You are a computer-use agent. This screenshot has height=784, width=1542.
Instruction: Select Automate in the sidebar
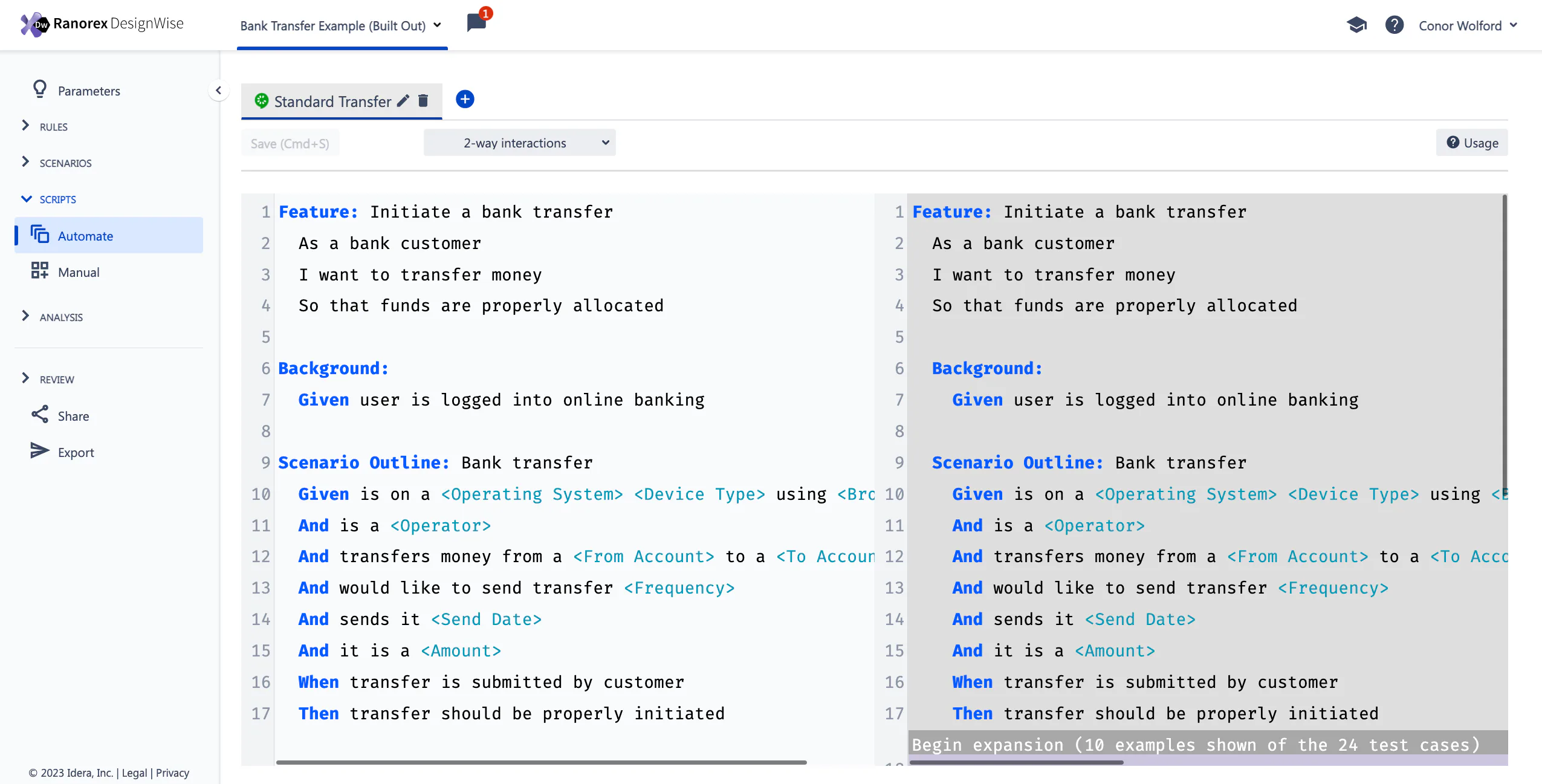109,235
